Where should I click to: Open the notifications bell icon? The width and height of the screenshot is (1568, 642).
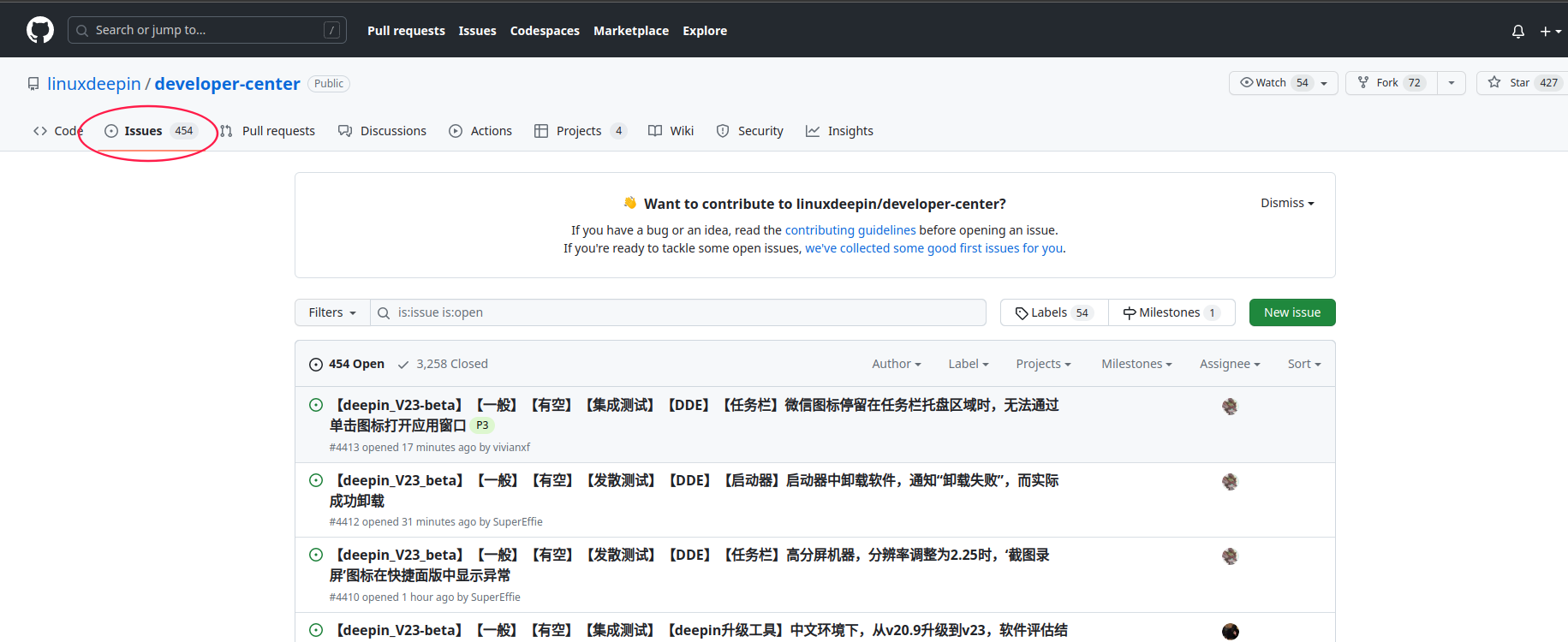(1518, 31)
